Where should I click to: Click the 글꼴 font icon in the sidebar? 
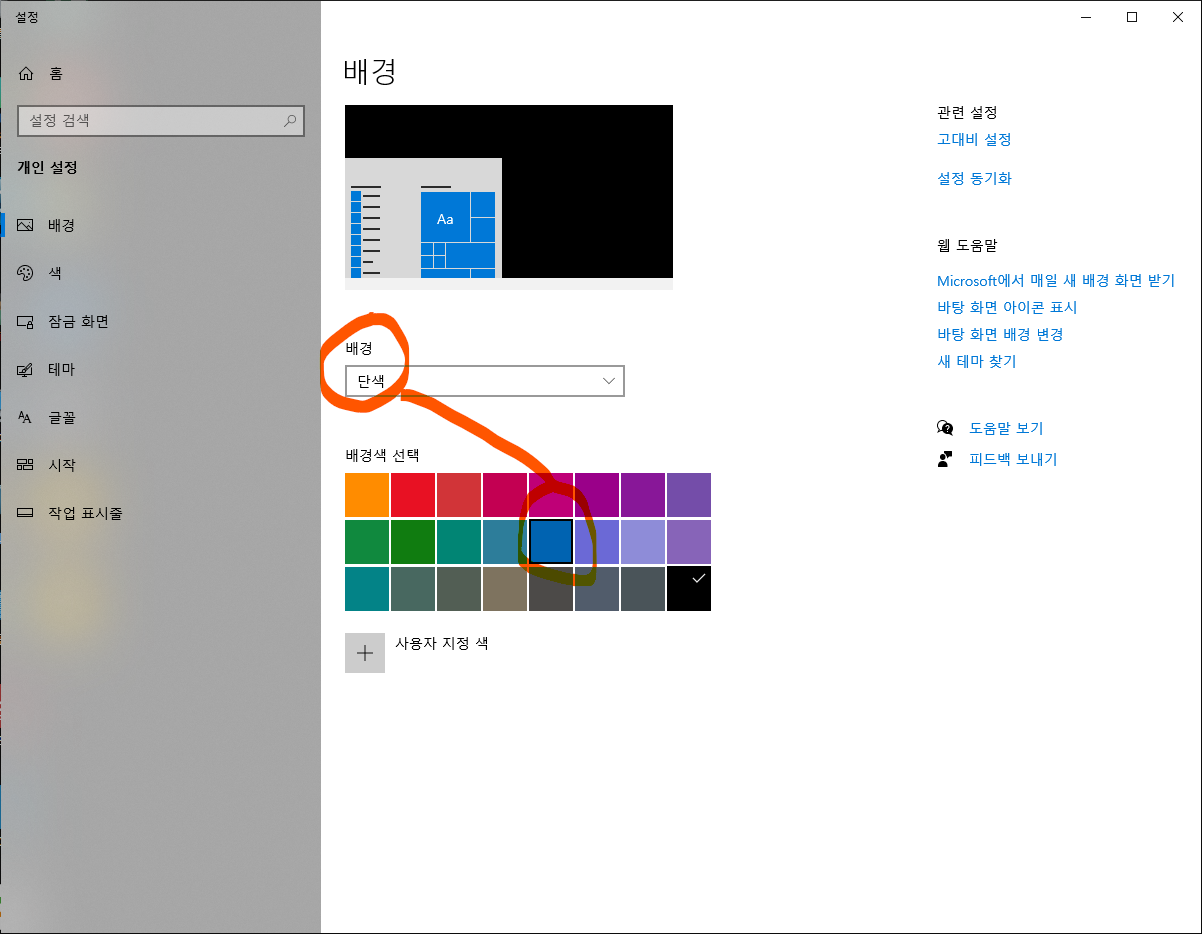26,417
